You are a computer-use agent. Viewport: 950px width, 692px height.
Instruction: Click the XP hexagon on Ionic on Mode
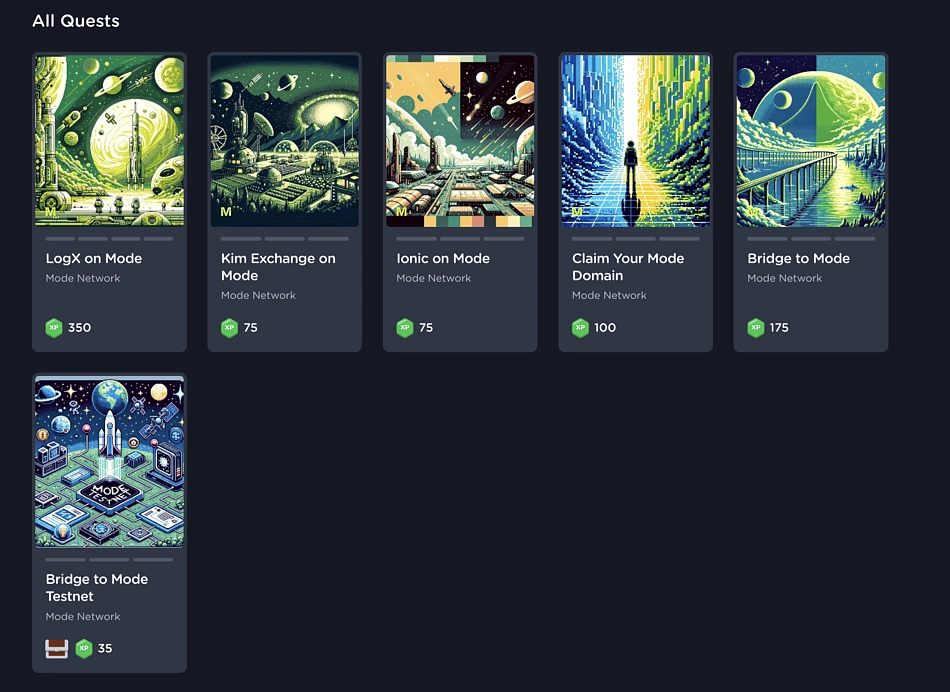[x=405, y=328]
